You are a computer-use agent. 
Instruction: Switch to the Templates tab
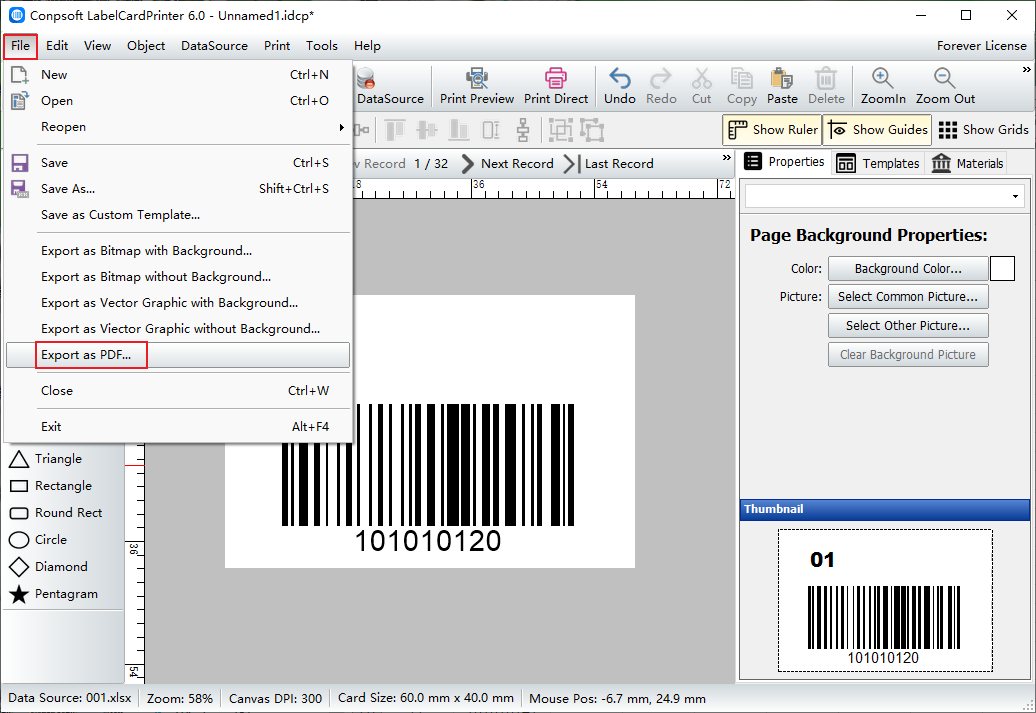(877, 163)
